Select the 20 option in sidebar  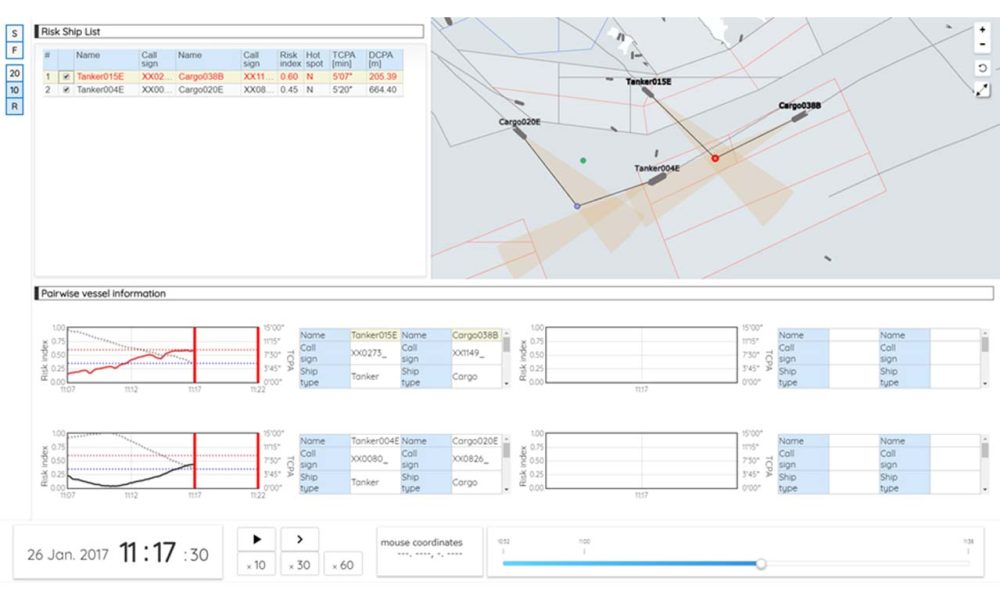(x=15, y=73)
